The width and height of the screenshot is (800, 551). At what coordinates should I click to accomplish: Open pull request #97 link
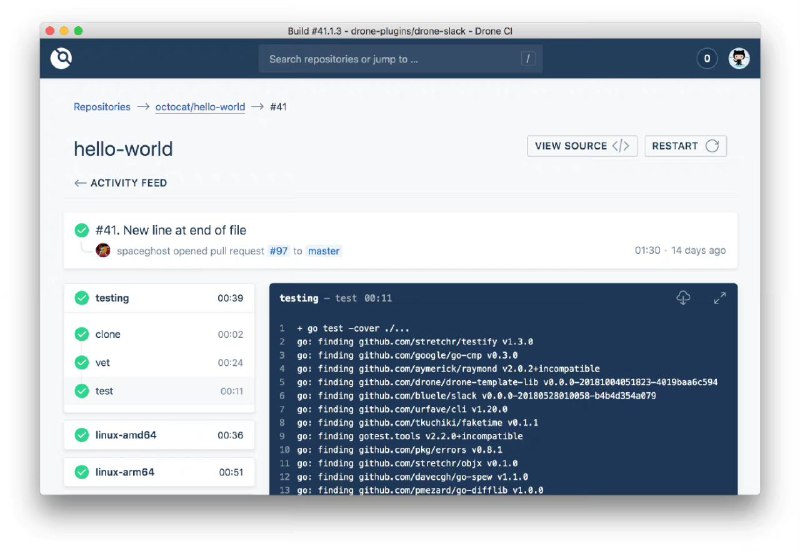(x=278, y=251)
